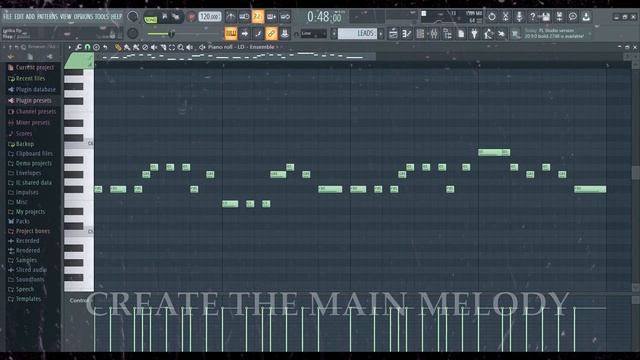
Task: Open the content library download icon
Action: (586, 17)
